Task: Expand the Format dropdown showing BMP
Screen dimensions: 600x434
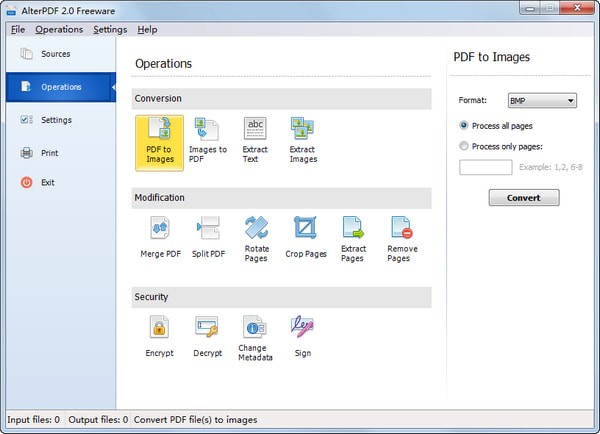Action: [x=542, y=100]
